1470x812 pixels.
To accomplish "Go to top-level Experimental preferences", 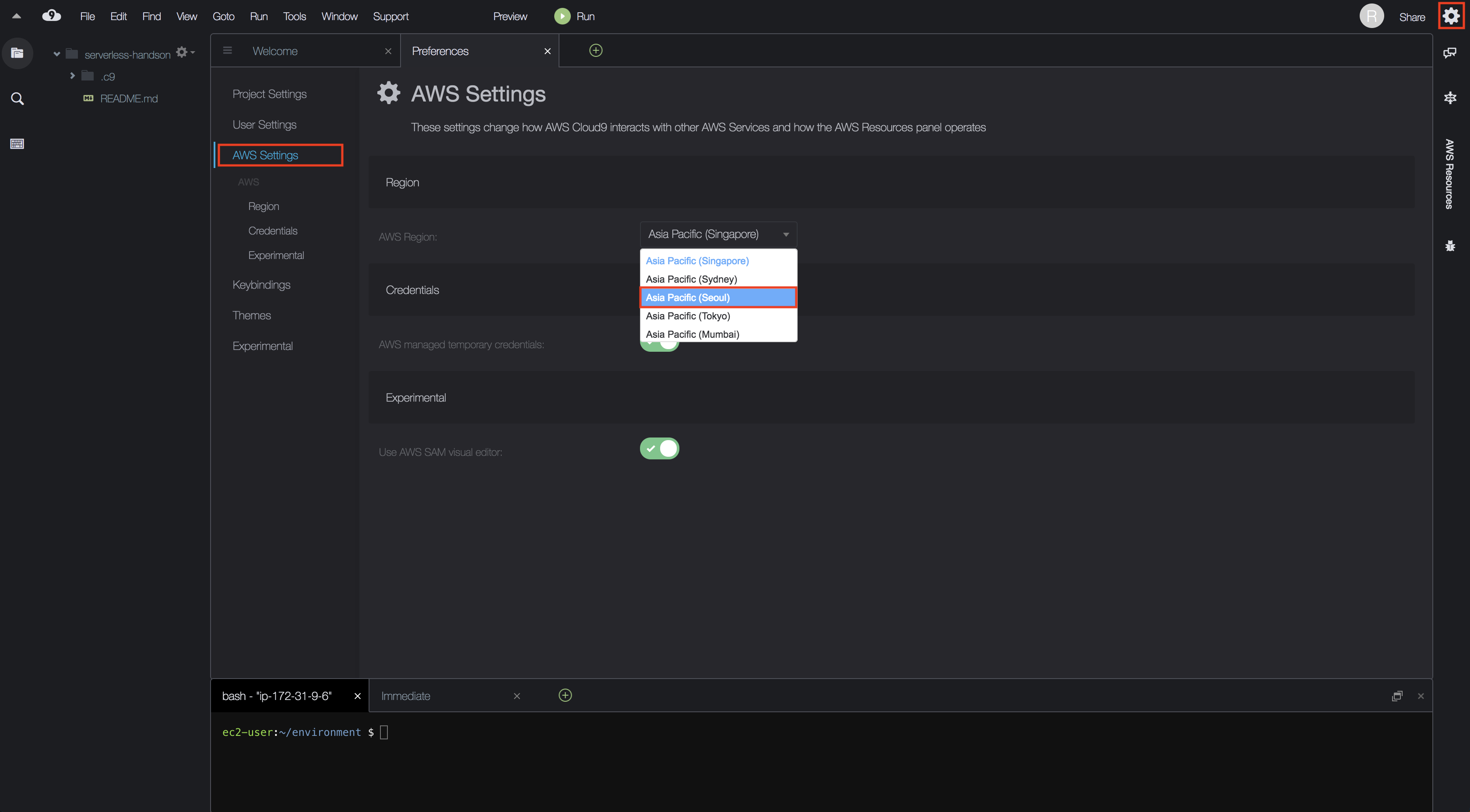I will coord(263,346).
